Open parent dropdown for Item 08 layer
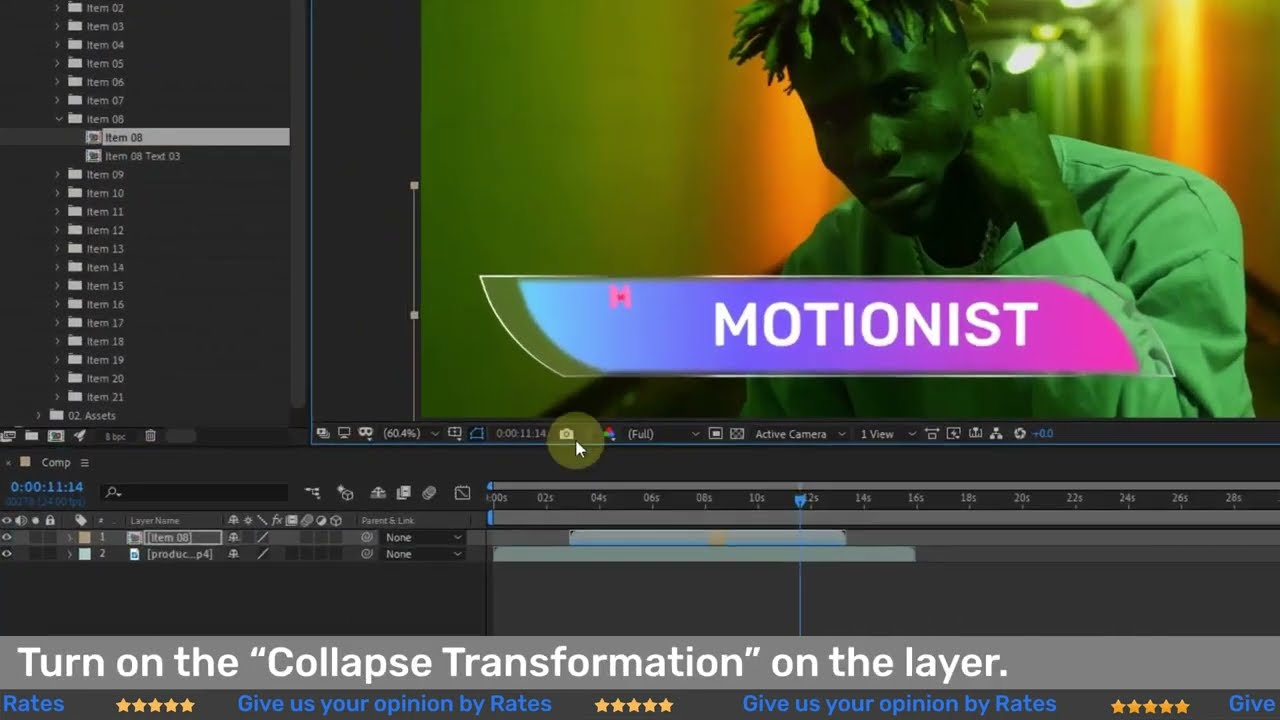1280x720 pixels. pos(424,538)
